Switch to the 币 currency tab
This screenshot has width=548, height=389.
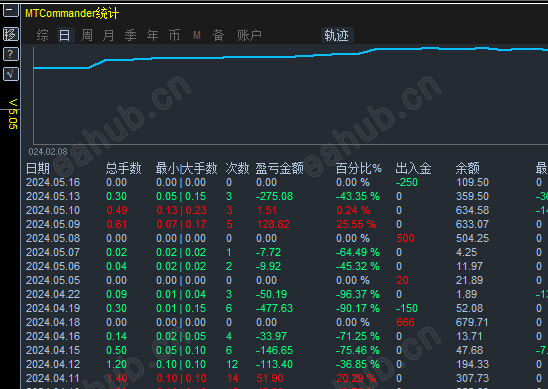tap(174, 35)
